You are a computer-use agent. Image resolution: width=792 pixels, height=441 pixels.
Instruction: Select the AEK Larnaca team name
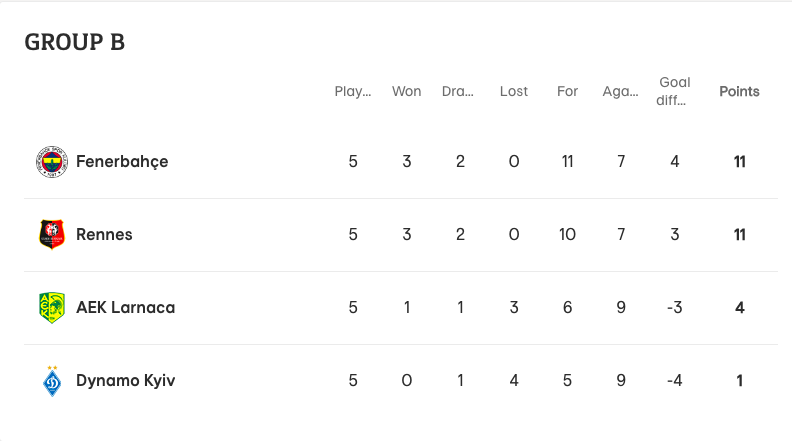coord(125,308)
